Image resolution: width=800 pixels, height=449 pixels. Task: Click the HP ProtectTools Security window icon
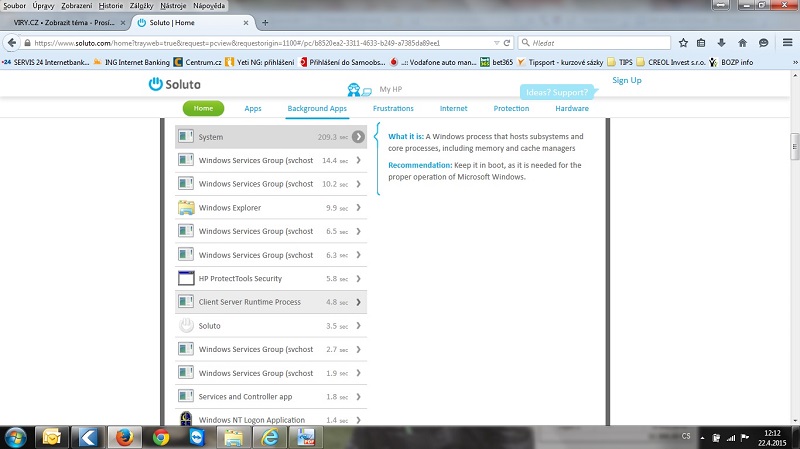pos(186,278)
